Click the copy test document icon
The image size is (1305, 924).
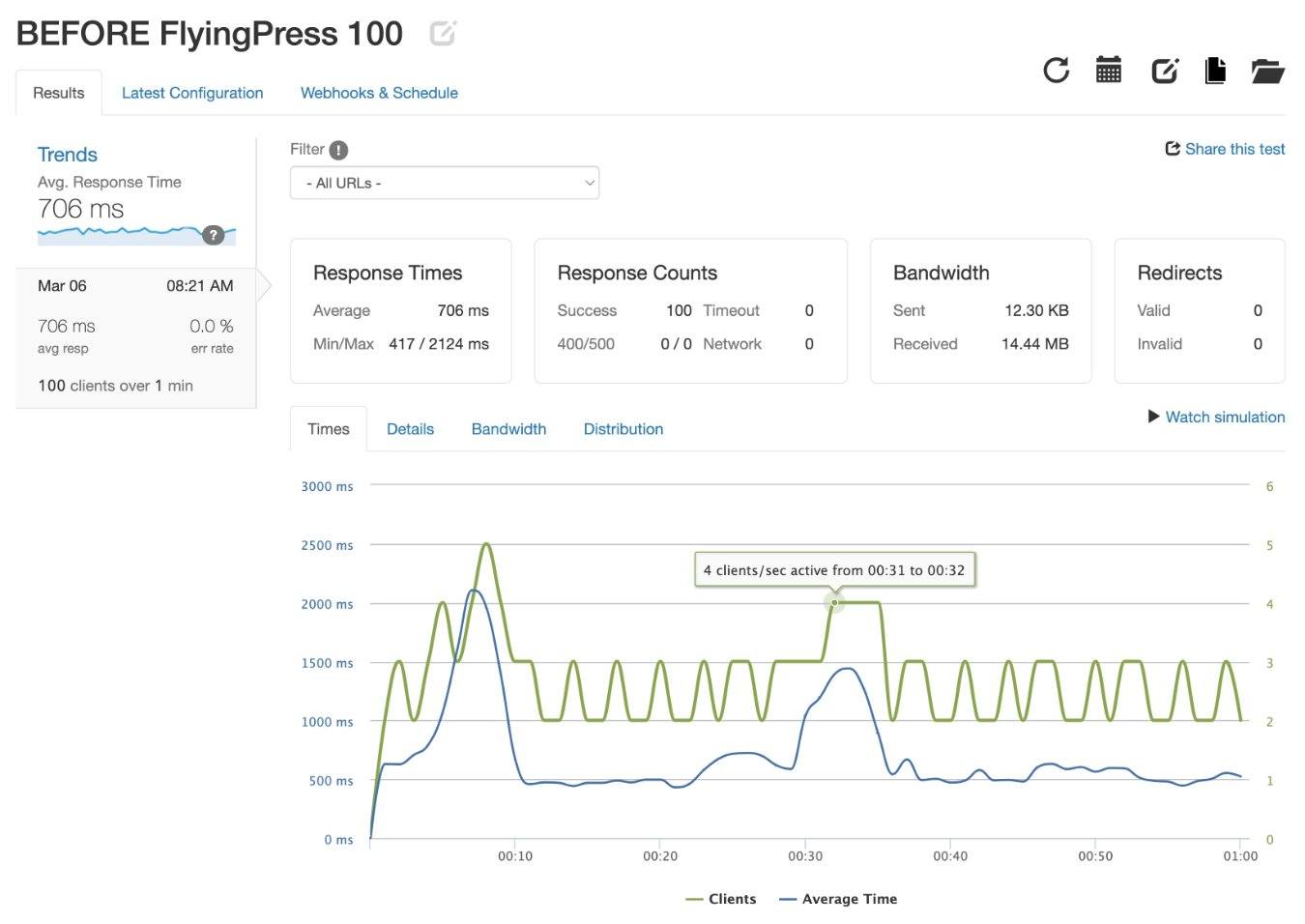(1215, 71)
